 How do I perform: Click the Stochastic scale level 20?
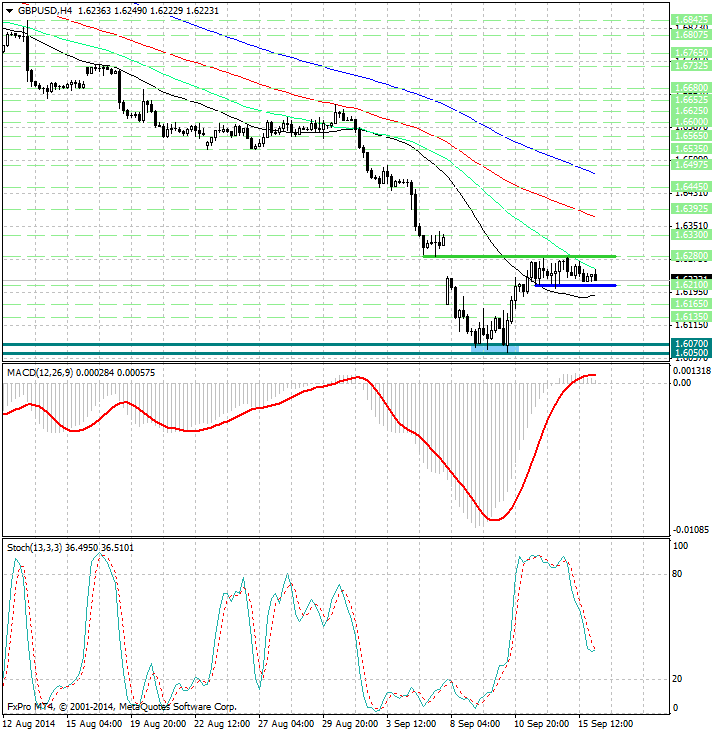[677, 679]
